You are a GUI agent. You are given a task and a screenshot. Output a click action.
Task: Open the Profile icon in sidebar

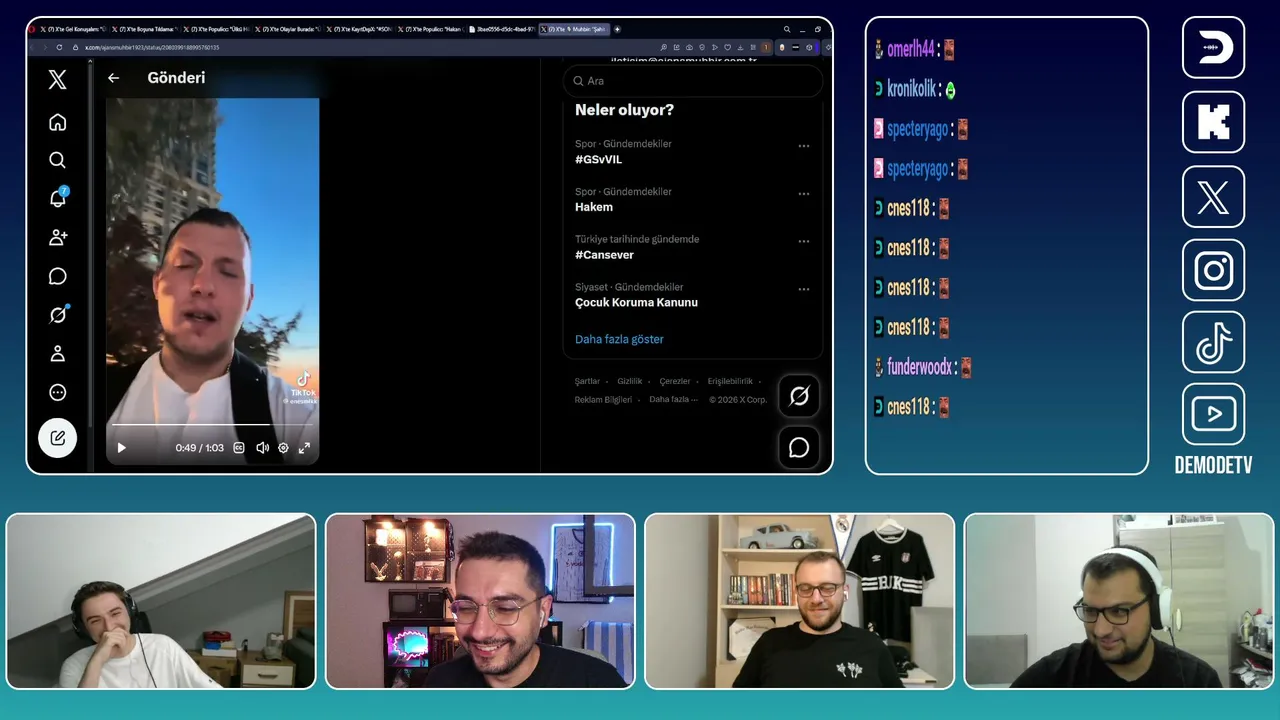[x=58, y=353]
